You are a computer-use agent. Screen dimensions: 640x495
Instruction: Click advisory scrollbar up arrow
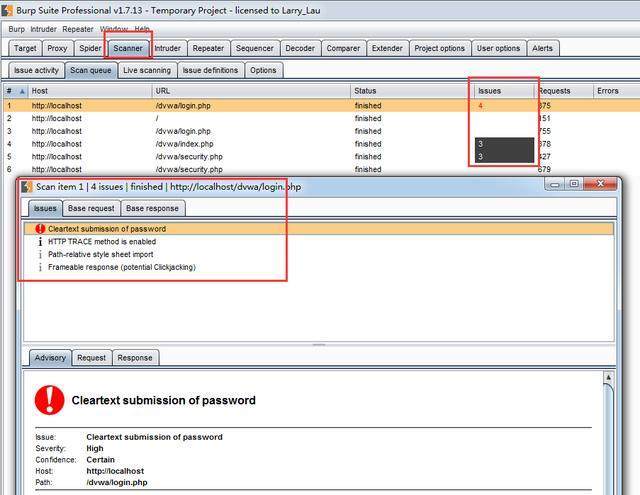pos(608,377)
